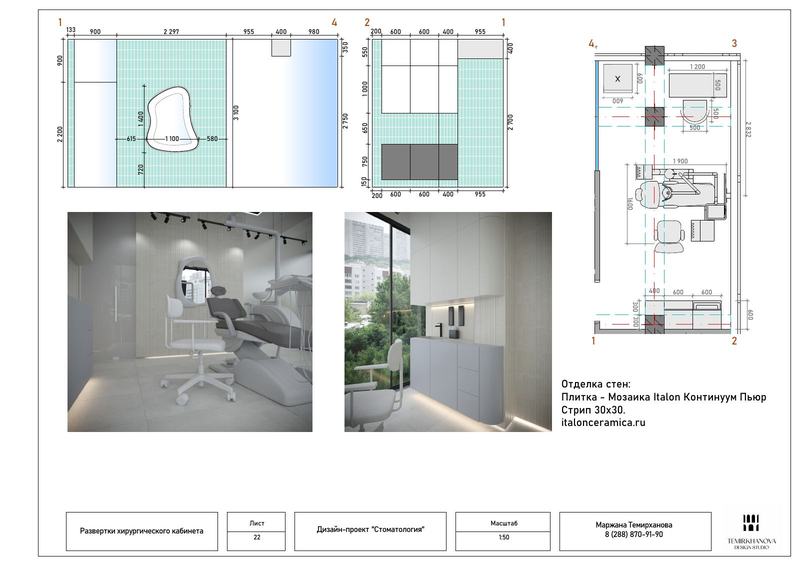Click the 'Дизайн-проект "Стоматология"' title box
The image size is (800, 566).
(x=370, y=531)
